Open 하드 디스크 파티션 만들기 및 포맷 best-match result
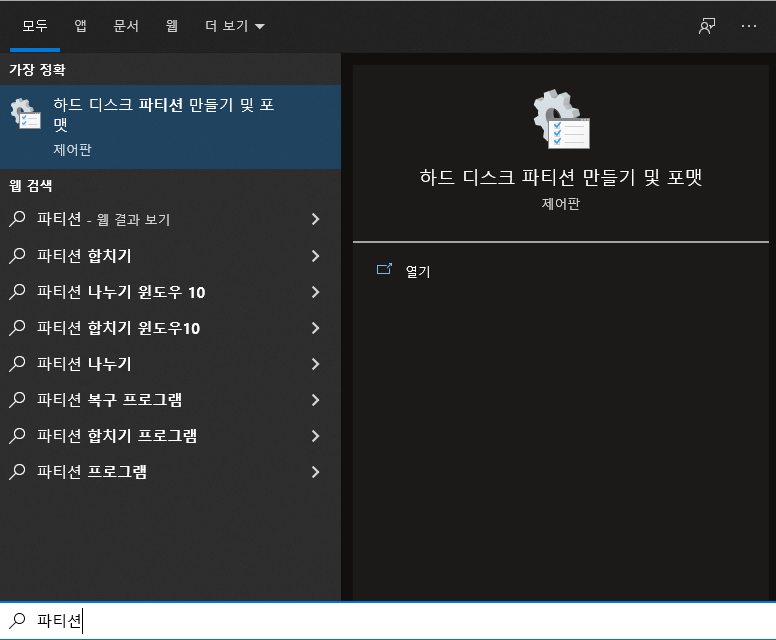The image size is (776, 640). click(170, 127)
